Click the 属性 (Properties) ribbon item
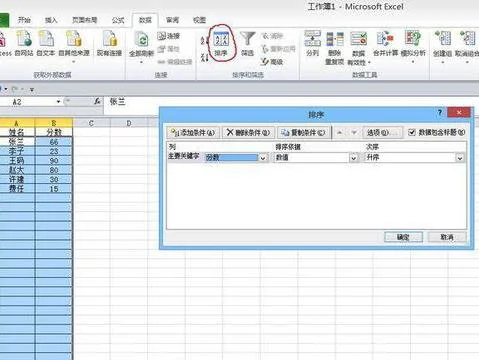The width and height of the screenshot is (479, 360). [169, 49]
